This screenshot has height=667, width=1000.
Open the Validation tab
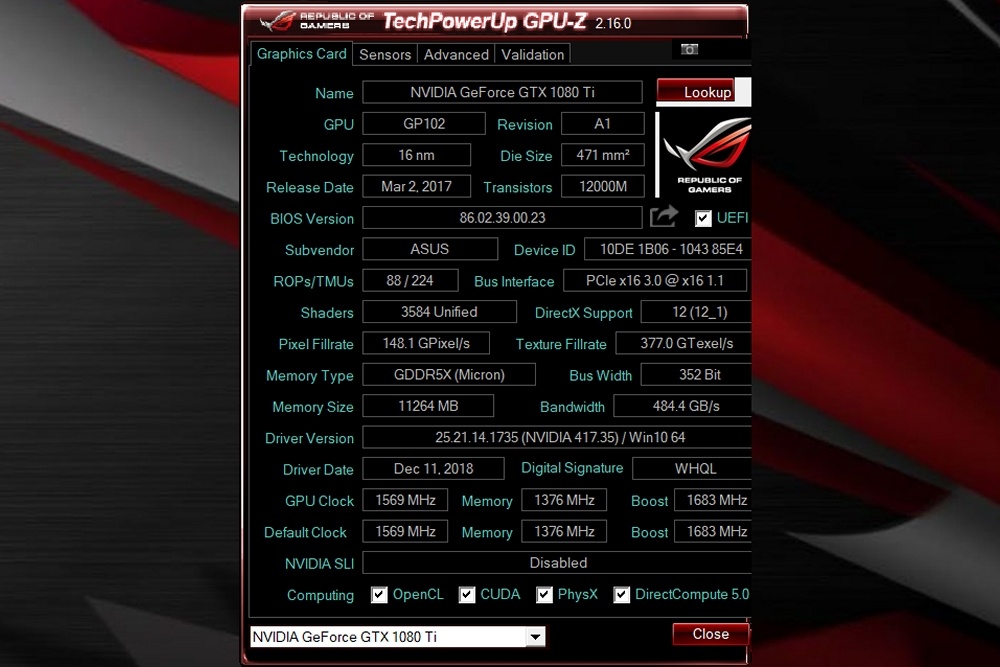coord(533,55)
